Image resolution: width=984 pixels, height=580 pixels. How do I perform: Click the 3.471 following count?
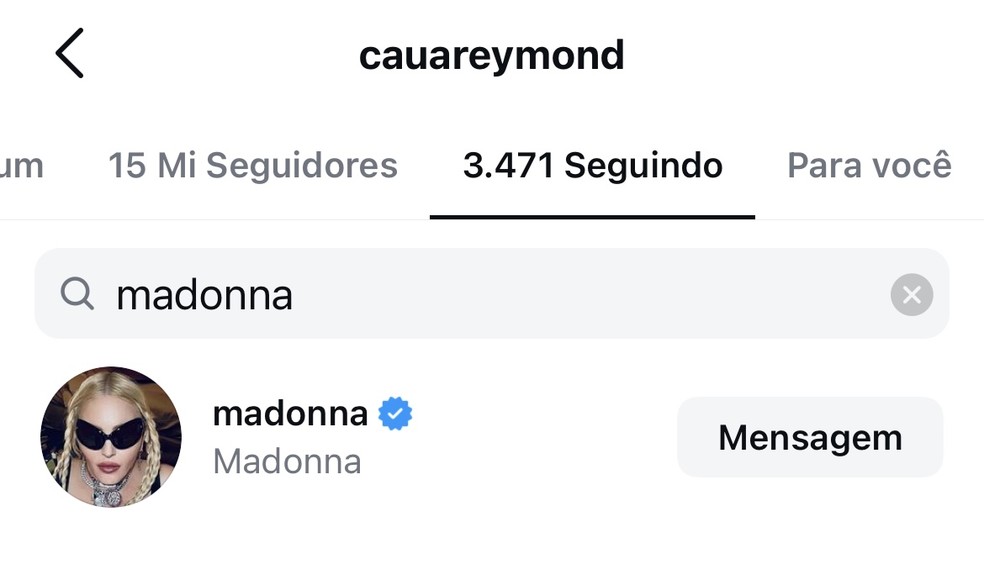tap(508, 166)
